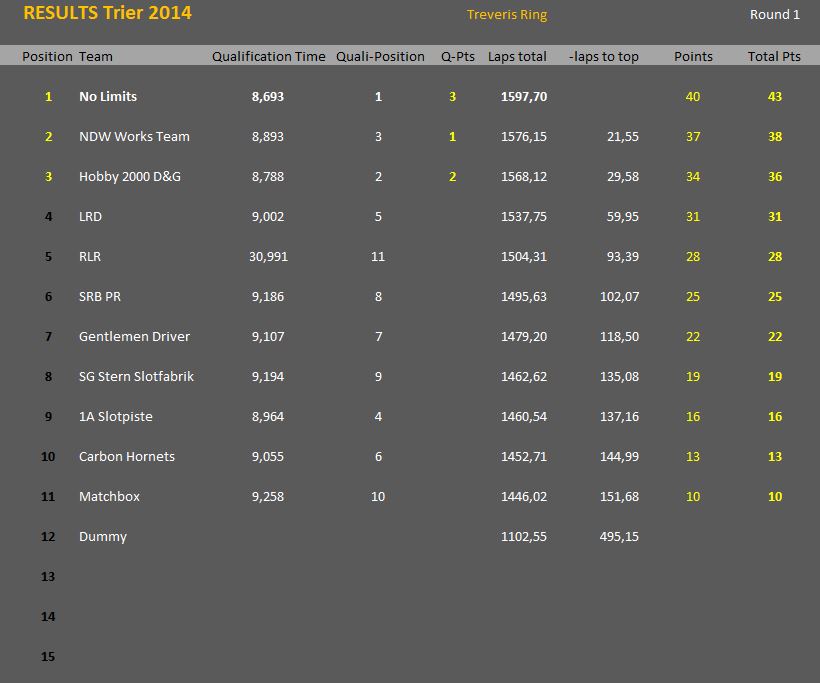Click SG Stern Slotfabrik team name
The width and height of the screenshot is (820, 683).
(136, 377)
